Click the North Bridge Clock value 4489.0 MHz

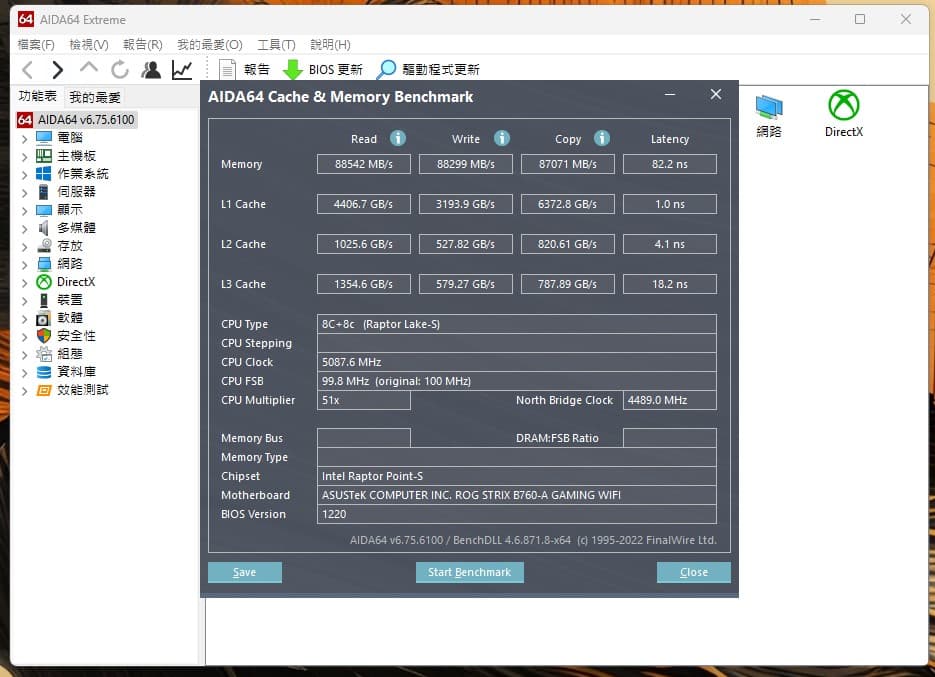670,400
